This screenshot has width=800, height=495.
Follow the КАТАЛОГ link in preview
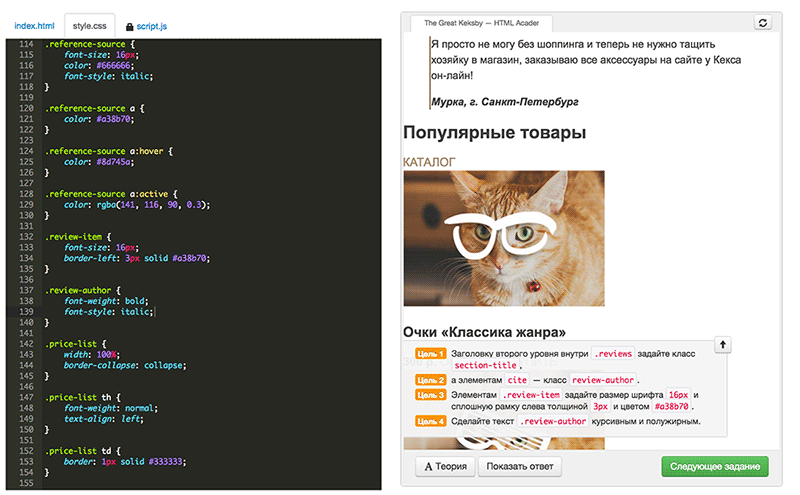click(x=429, y=161)
